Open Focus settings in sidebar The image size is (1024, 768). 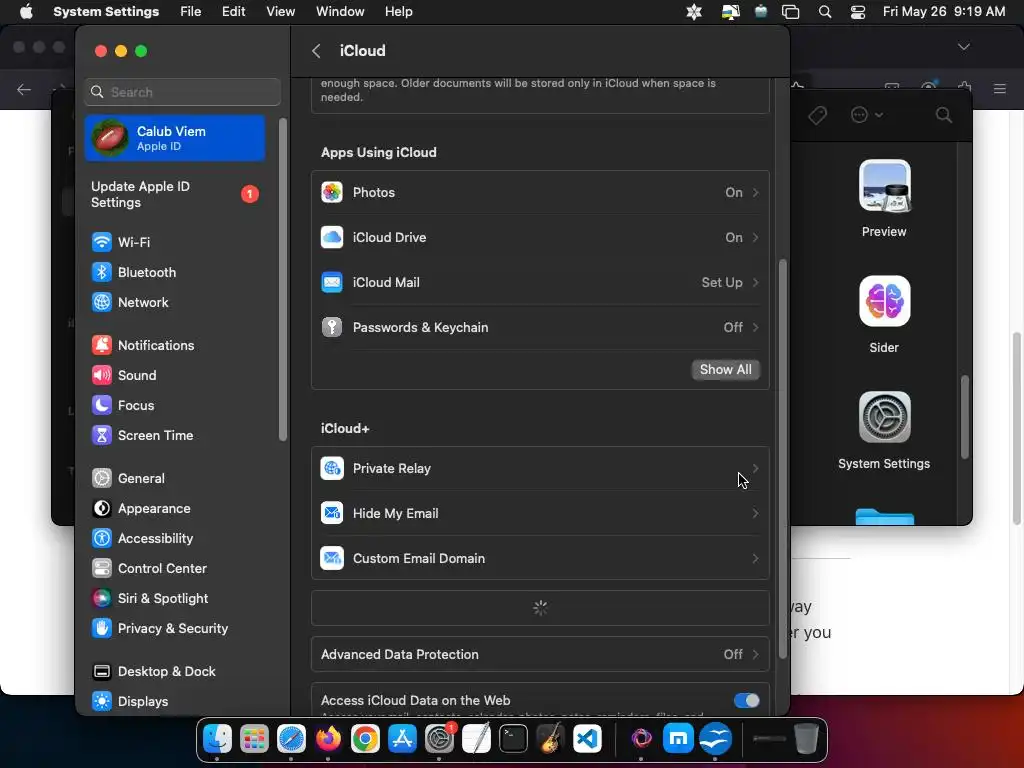[x=175, y=406]
